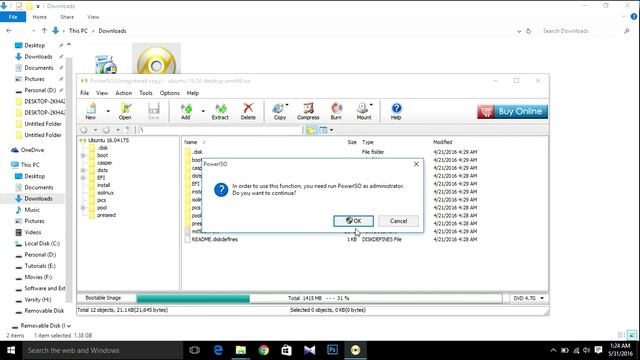Open Explorer's Home ribbon tab
The image size is (640, 360).
[40, 17]
